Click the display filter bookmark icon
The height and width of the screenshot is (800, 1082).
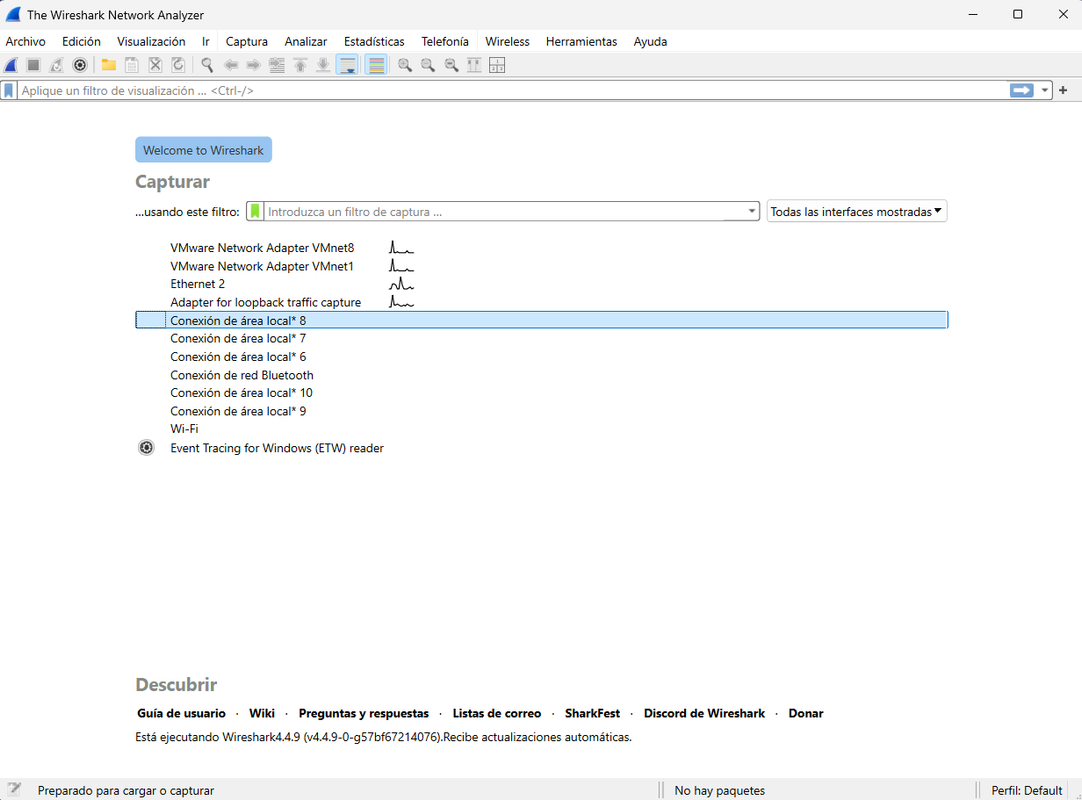click(9, 90)
